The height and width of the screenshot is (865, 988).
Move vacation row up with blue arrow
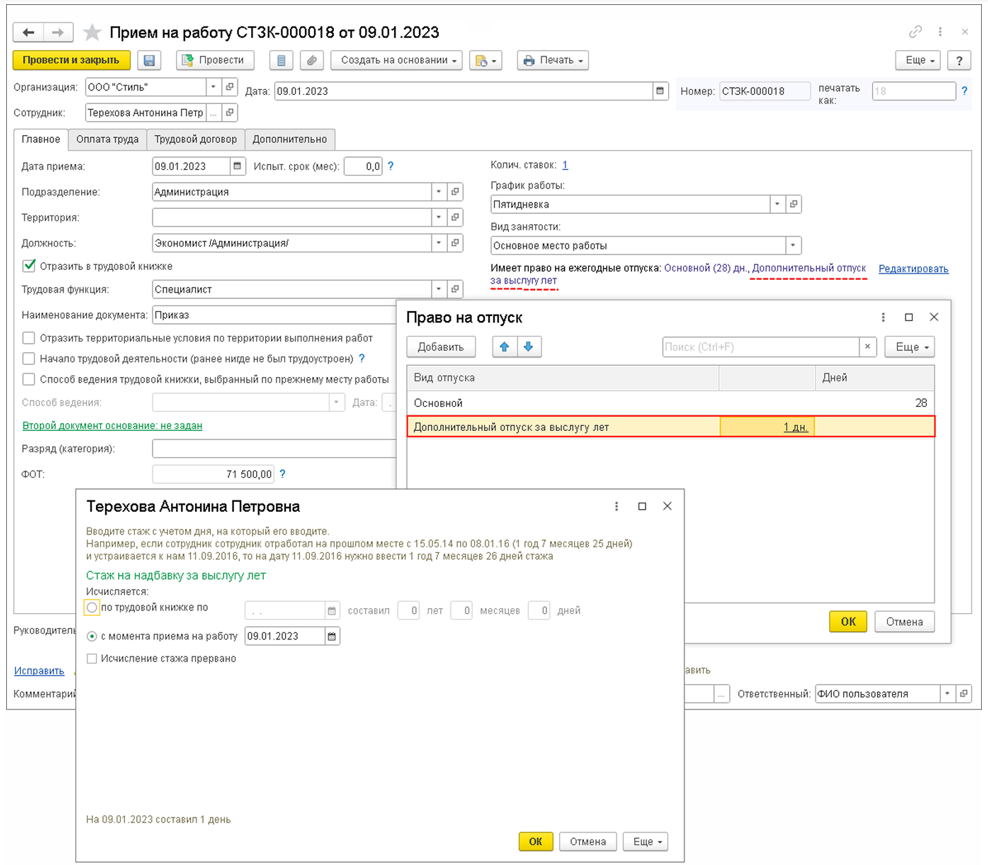click(x=504, y=347)
